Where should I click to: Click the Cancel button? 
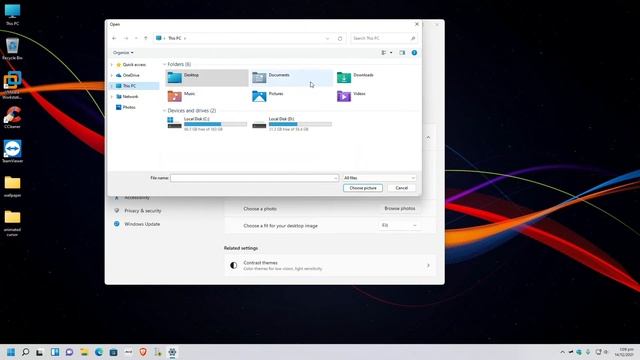tap(402, 188)
